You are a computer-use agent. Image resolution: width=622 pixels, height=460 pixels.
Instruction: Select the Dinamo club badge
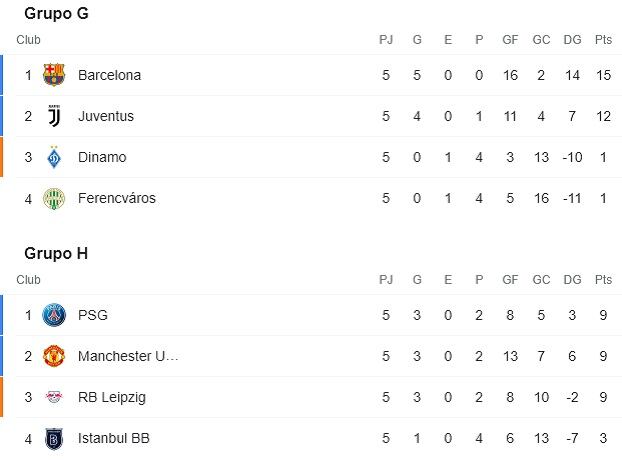coord(54,157)
